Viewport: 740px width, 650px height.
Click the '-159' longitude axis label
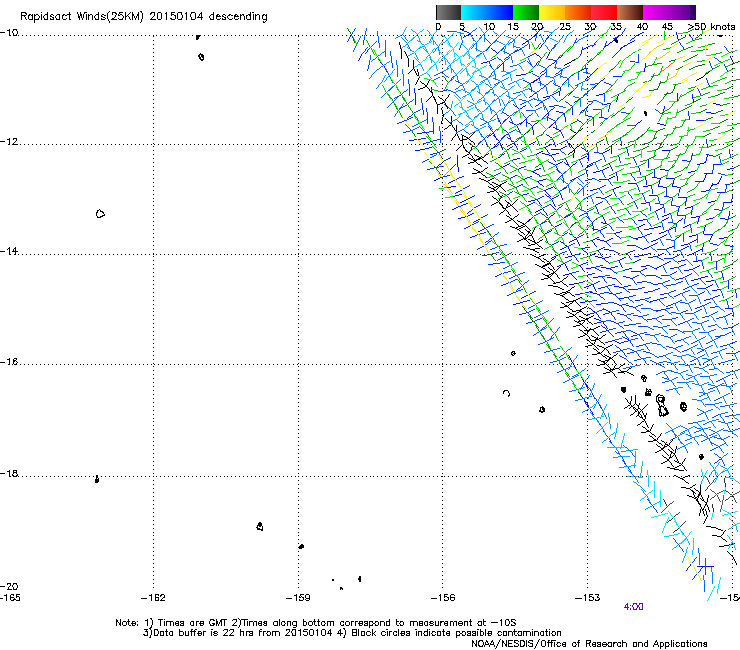[x=298, y=598]
